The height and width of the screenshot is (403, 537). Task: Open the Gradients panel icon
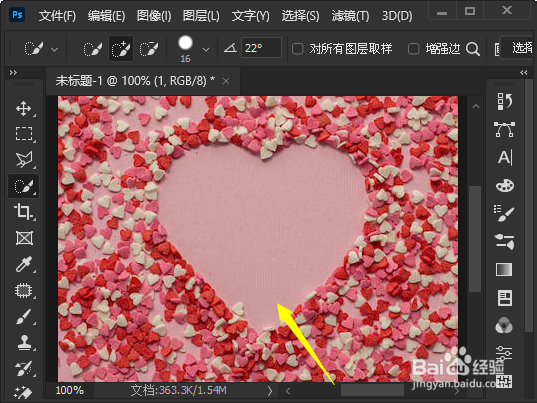(504, 269)
